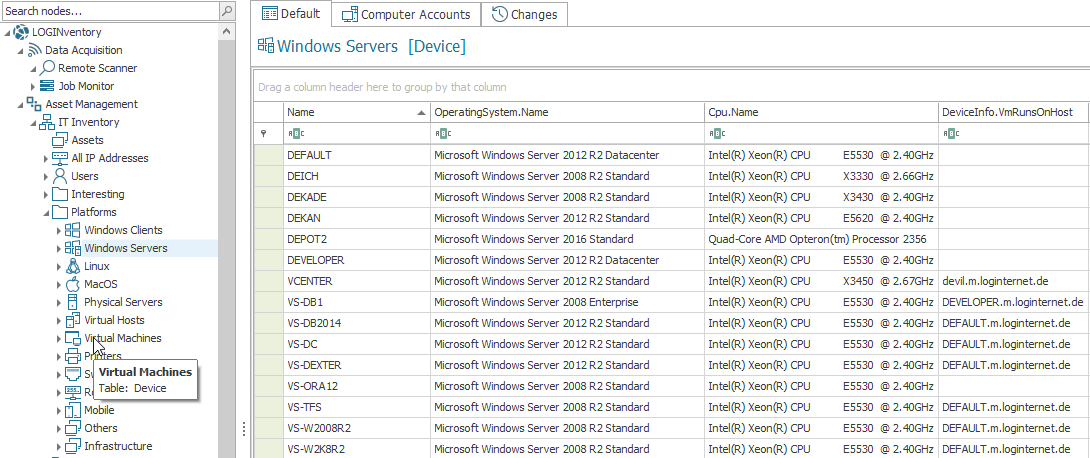Expand the All IP Addresses node
The width and height of the screenshot is (1090, 458).
(45, 159)
